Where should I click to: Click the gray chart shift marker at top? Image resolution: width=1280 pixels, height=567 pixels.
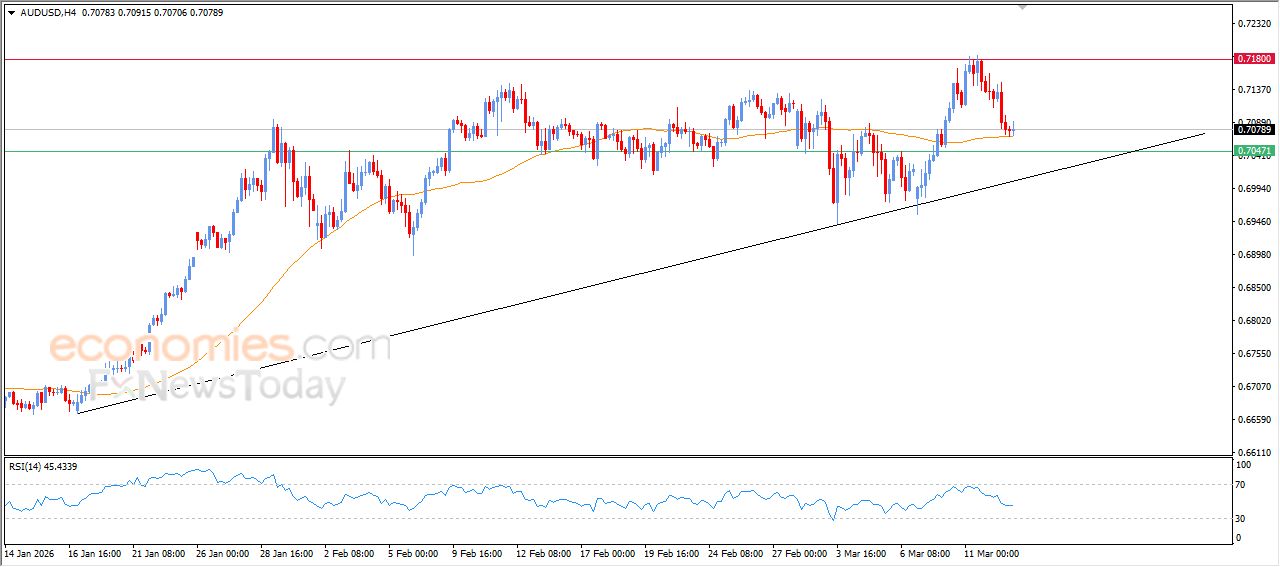(1022, 6)
